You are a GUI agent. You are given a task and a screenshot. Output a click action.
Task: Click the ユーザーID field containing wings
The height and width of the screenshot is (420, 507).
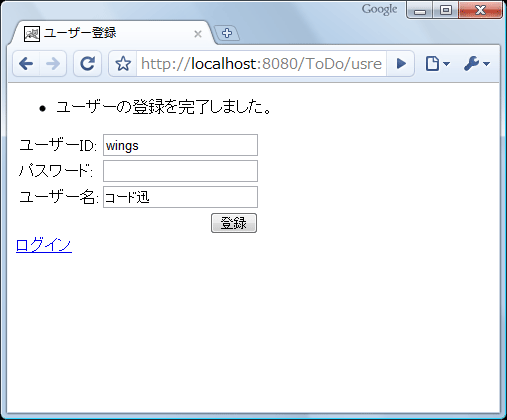pos(180,145)
